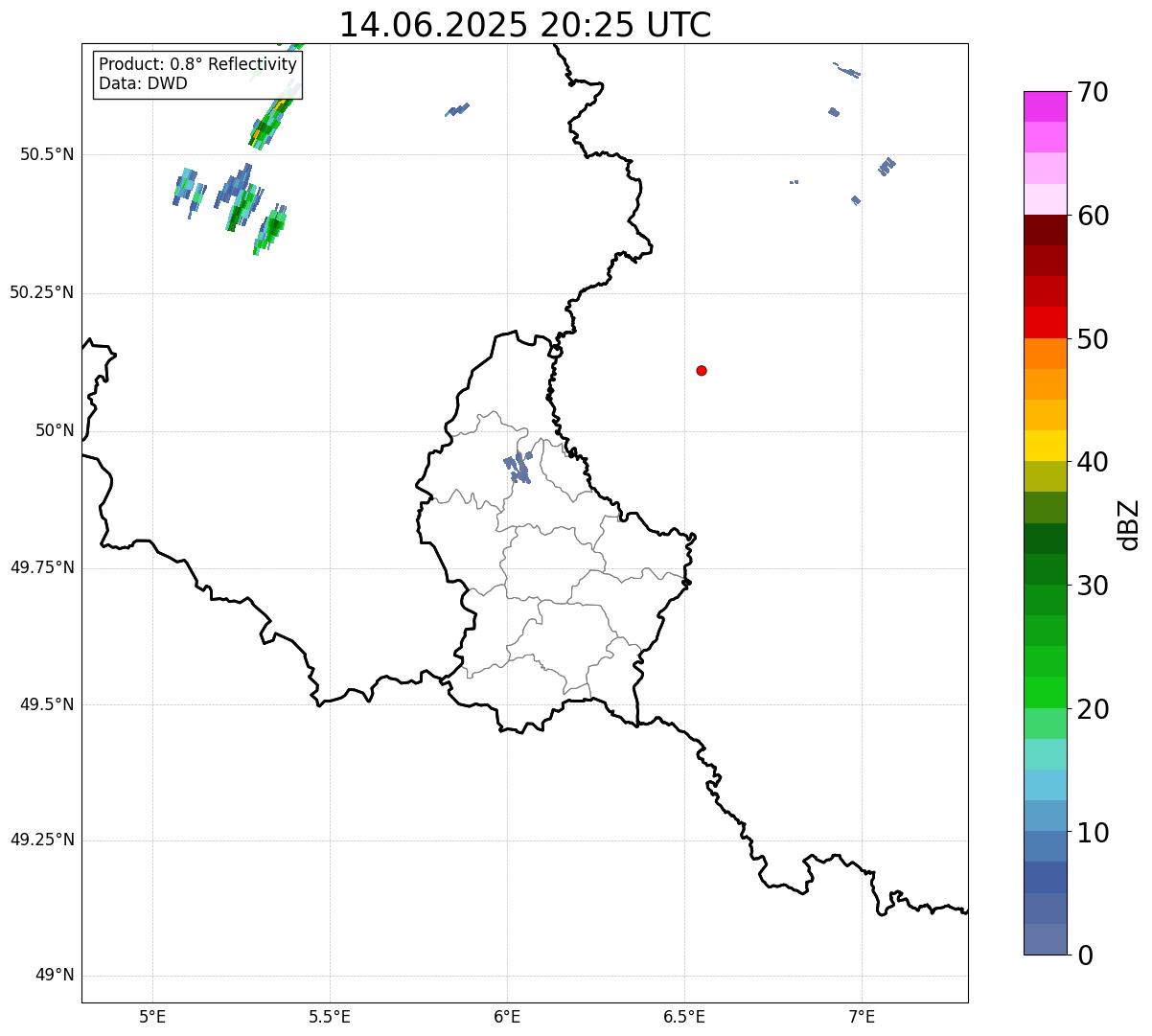This screenshot has width=1152, height=1036.
Task: Click the colorbar tick label '30'
Action: pos(1093,586)
